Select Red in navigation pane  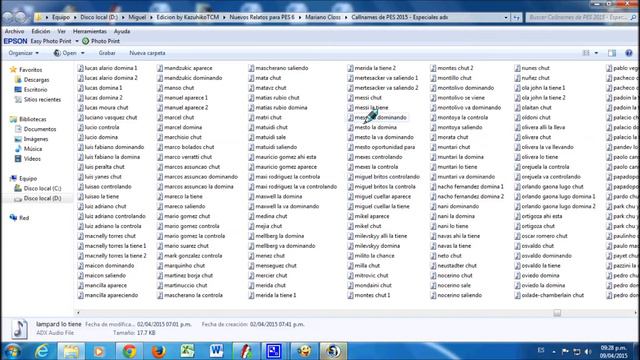point(24,218)
